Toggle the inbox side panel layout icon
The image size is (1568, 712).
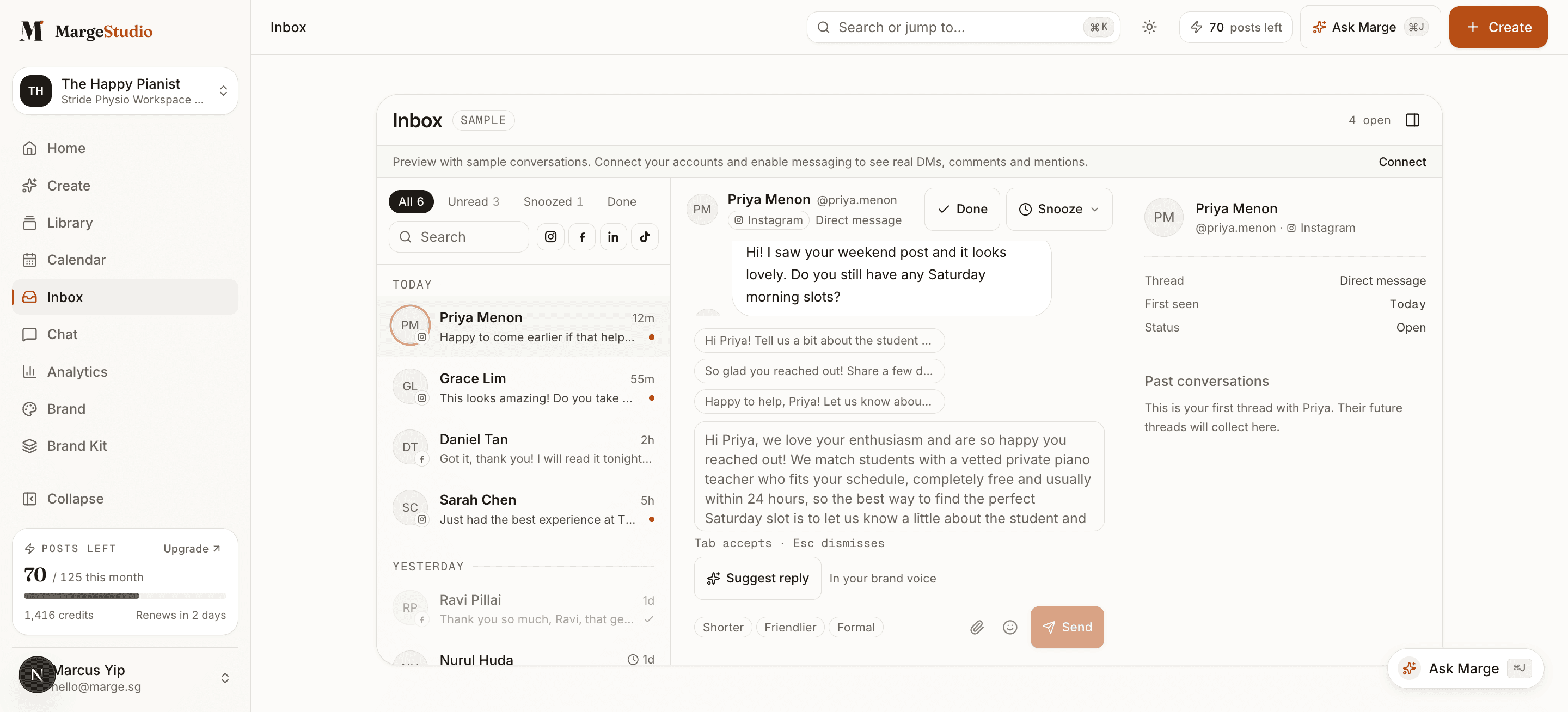(1412, 120)
